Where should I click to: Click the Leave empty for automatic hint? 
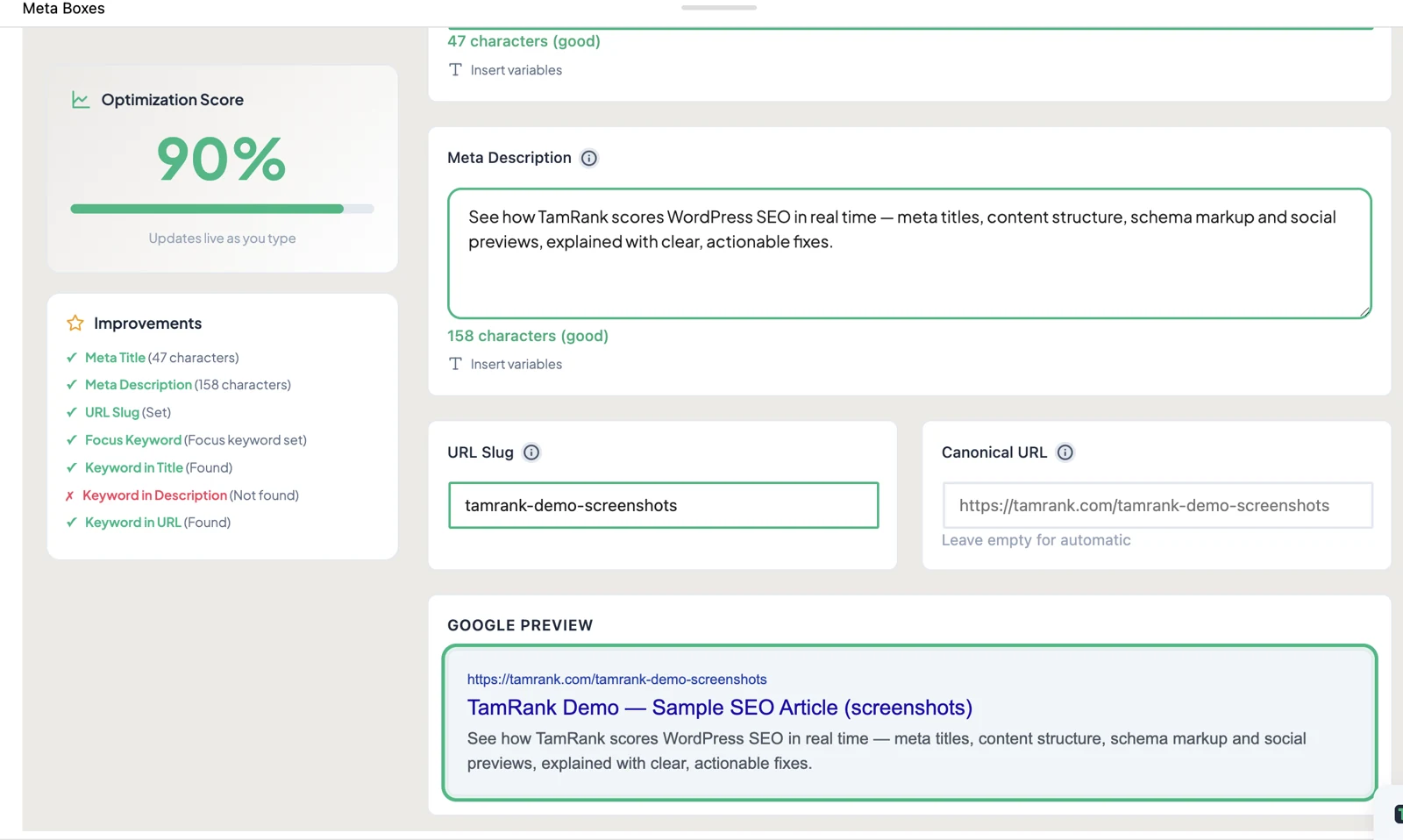coord(1036,540)
